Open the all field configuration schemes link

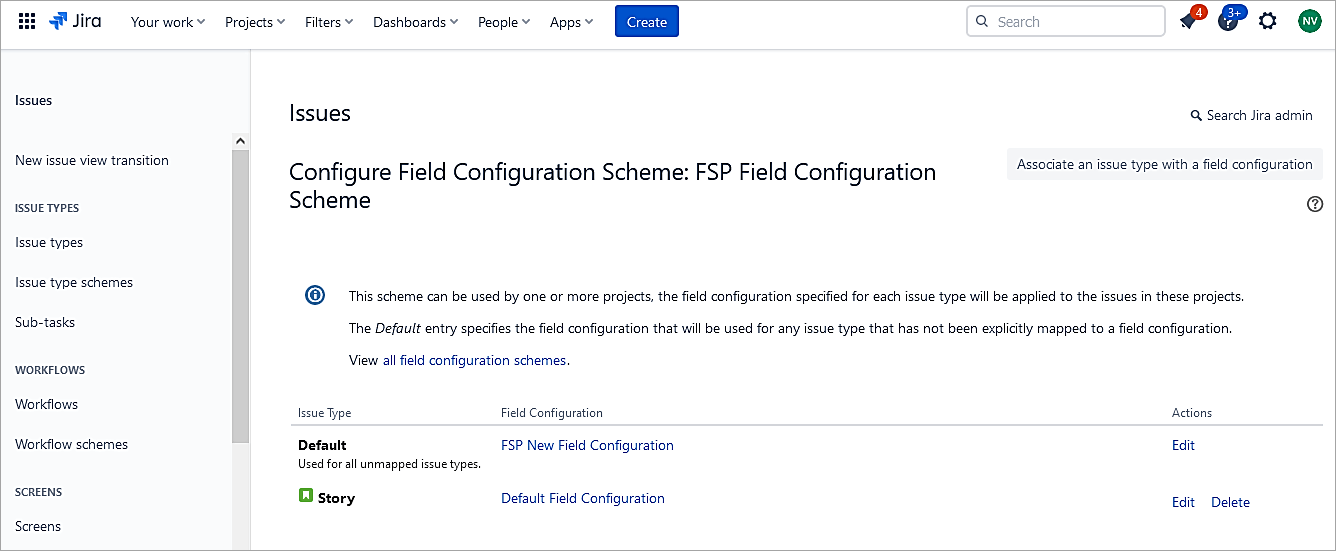click(x=474, y=360)
